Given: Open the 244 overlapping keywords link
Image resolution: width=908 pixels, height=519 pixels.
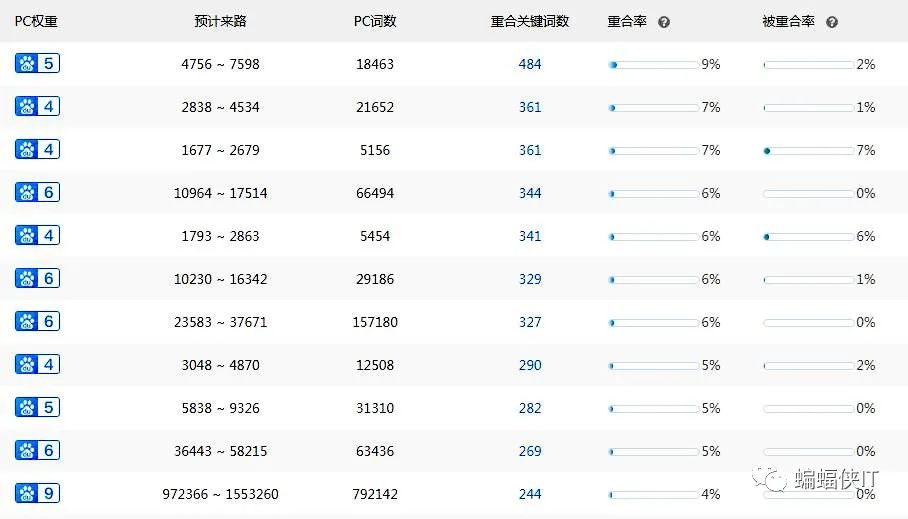Looking at the screenshot, I should point(530,494).
